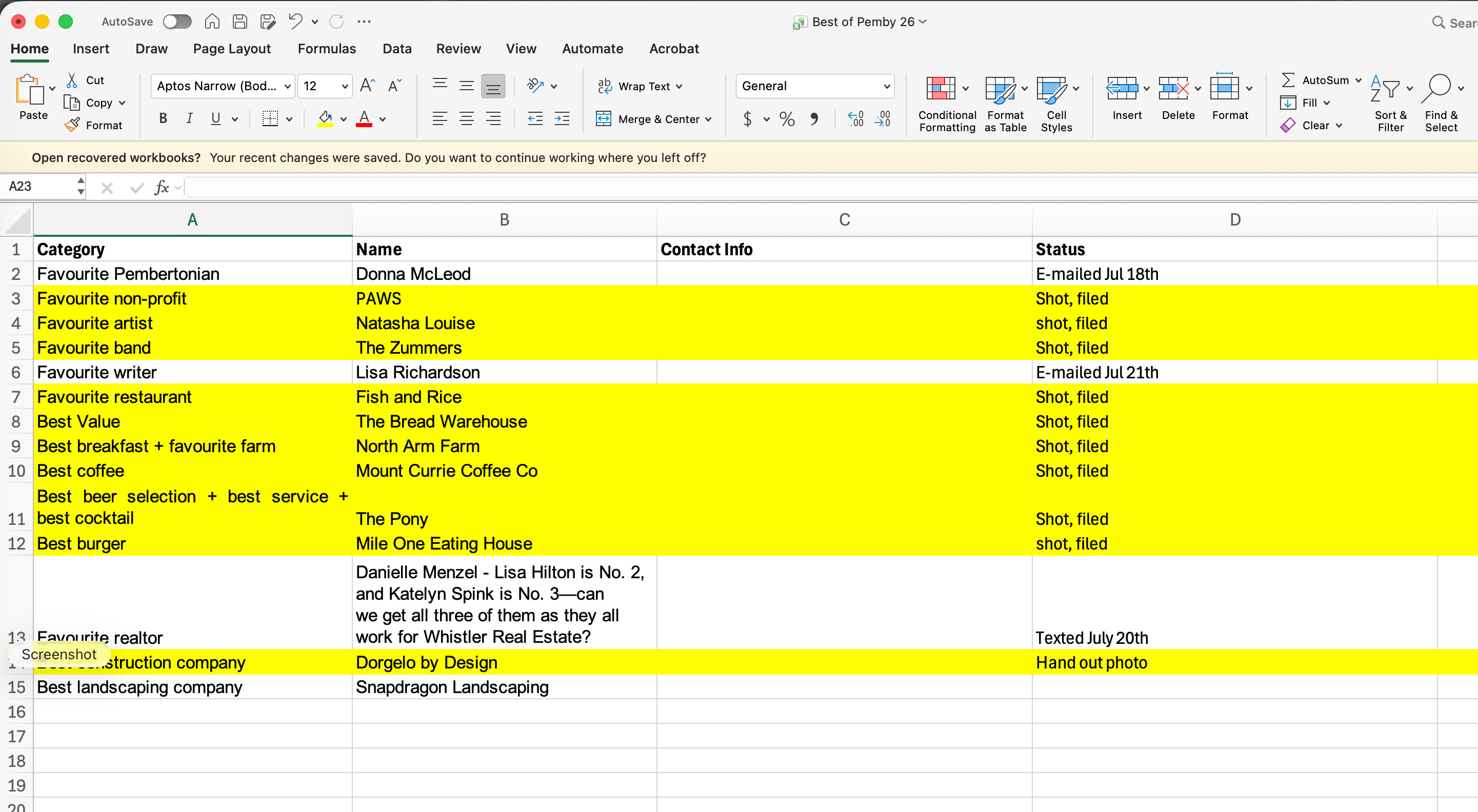This screenshot has width=1478, height=812.
Task: Click the Insert cells icon
Action: click(x=1122, y=88)
